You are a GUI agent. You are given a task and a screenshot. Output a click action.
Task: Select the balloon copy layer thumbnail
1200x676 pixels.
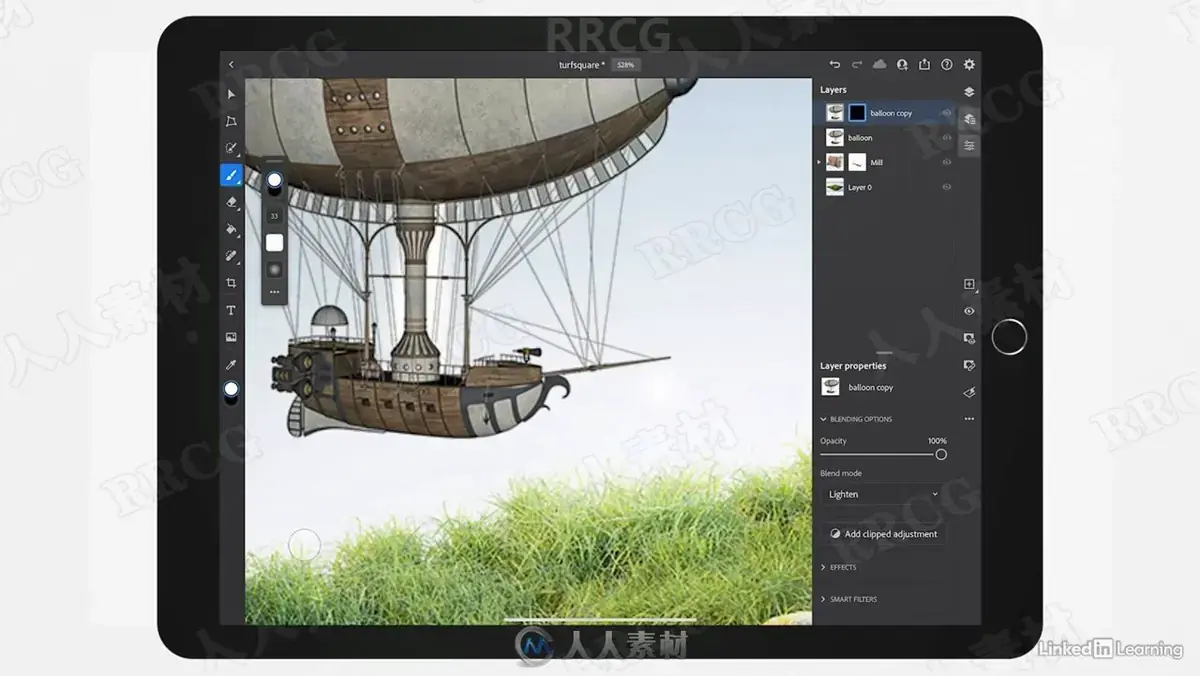(x=834, y=113)
